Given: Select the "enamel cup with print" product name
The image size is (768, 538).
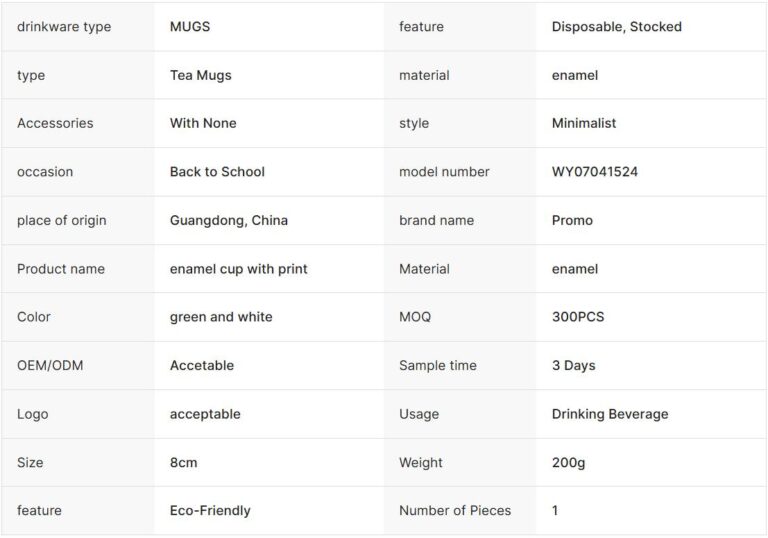Looking at the screenshot, I should point(238,269).
